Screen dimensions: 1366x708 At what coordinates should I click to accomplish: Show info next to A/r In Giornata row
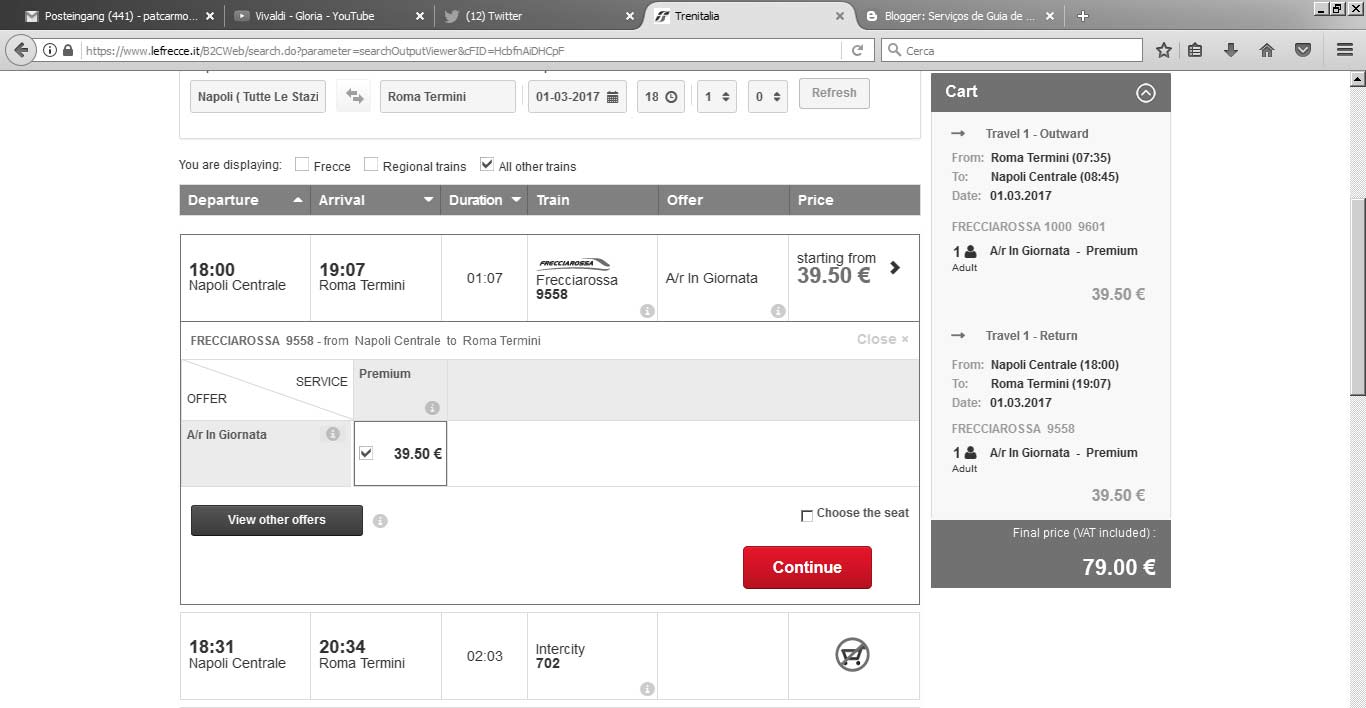(333, 434)
